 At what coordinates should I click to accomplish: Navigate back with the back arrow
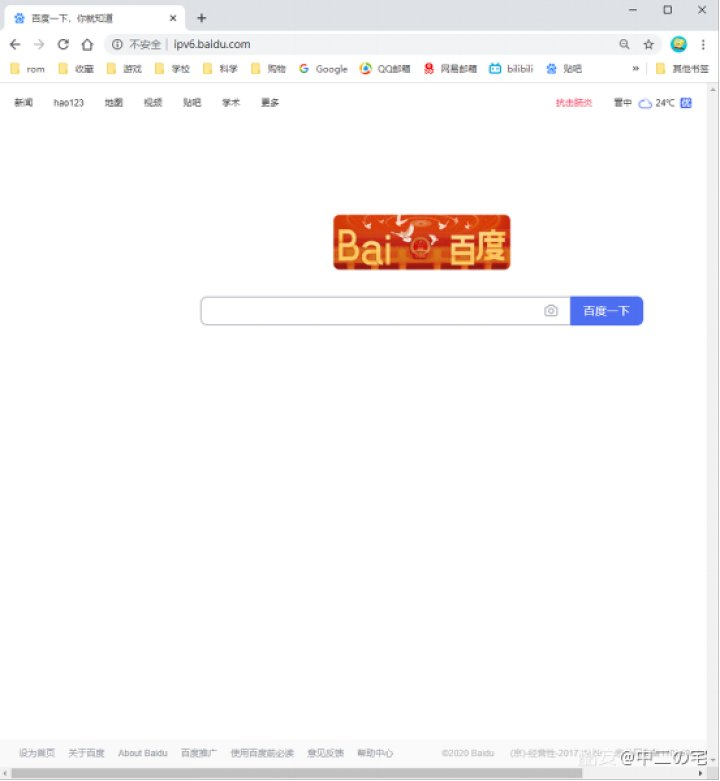tap(15, 44)
